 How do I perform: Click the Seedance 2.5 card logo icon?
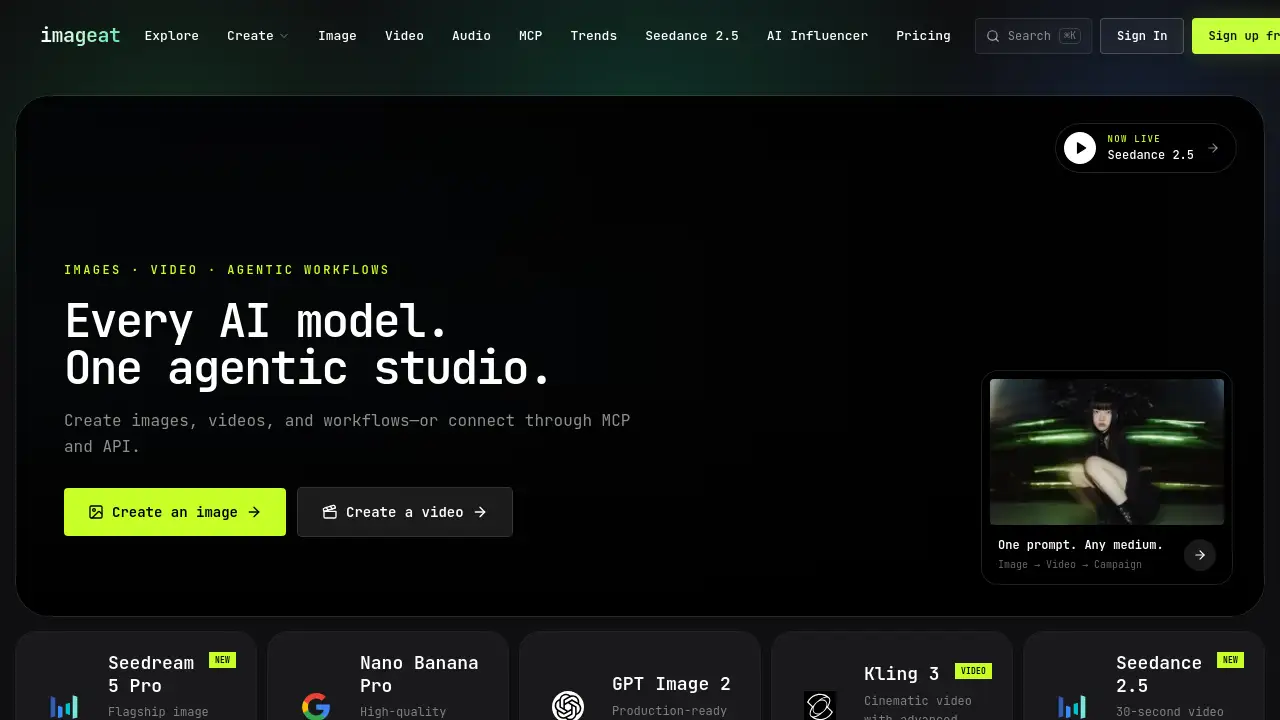click(1072, 707)
